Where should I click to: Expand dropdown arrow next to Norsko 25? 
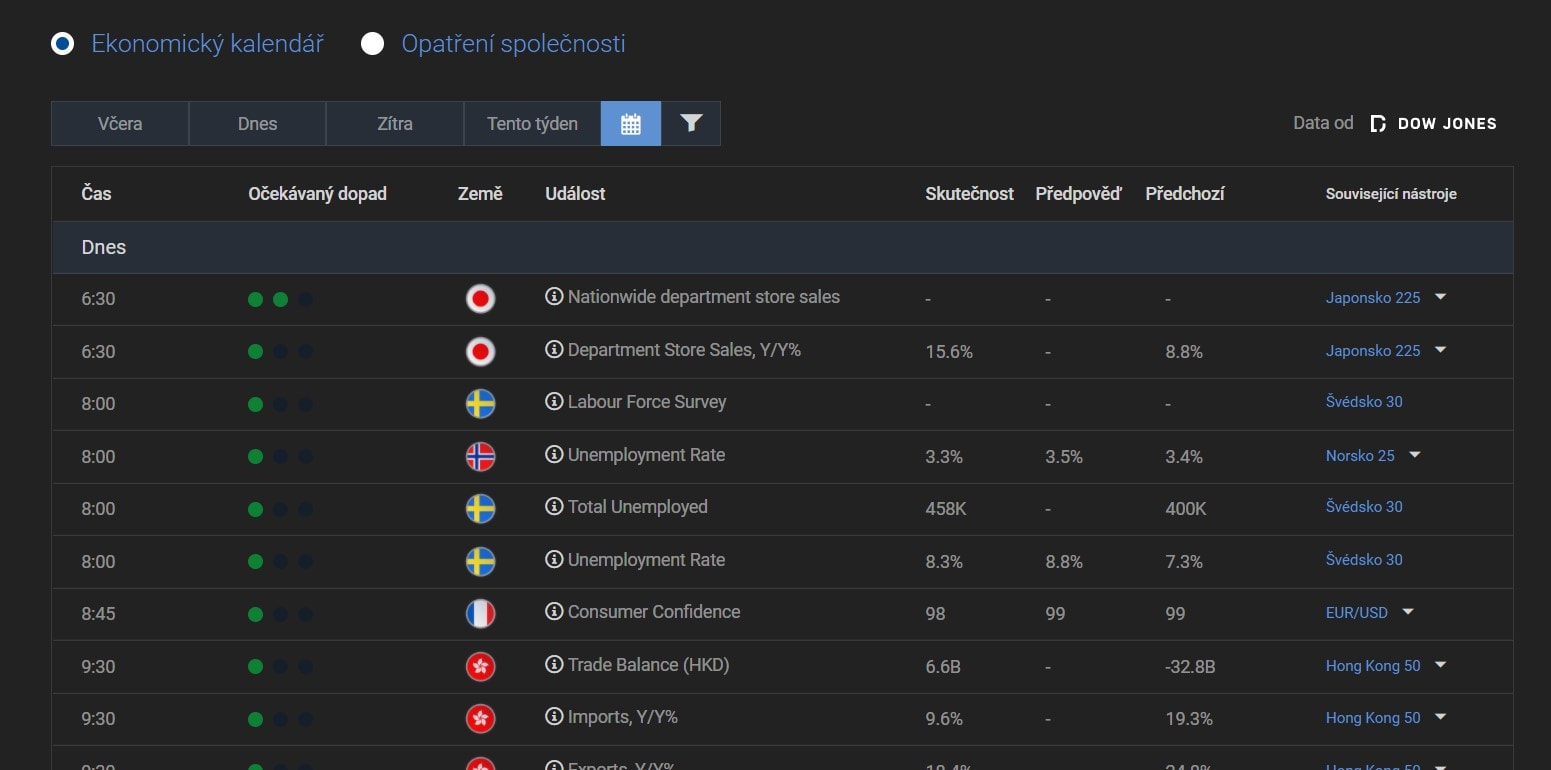(1415, 455)
